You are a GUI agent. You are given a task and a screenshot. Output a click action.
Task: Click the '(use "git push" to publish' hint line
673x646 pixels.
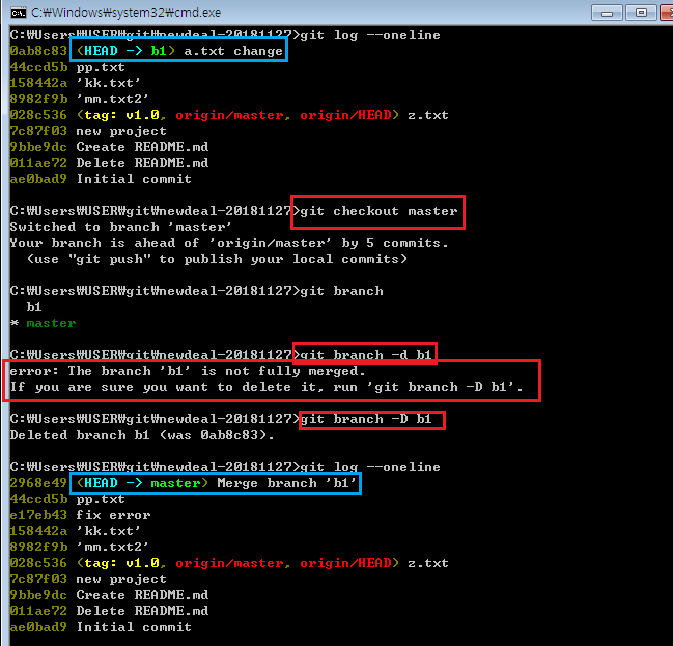pyautogui.click(x=217, y=259)
